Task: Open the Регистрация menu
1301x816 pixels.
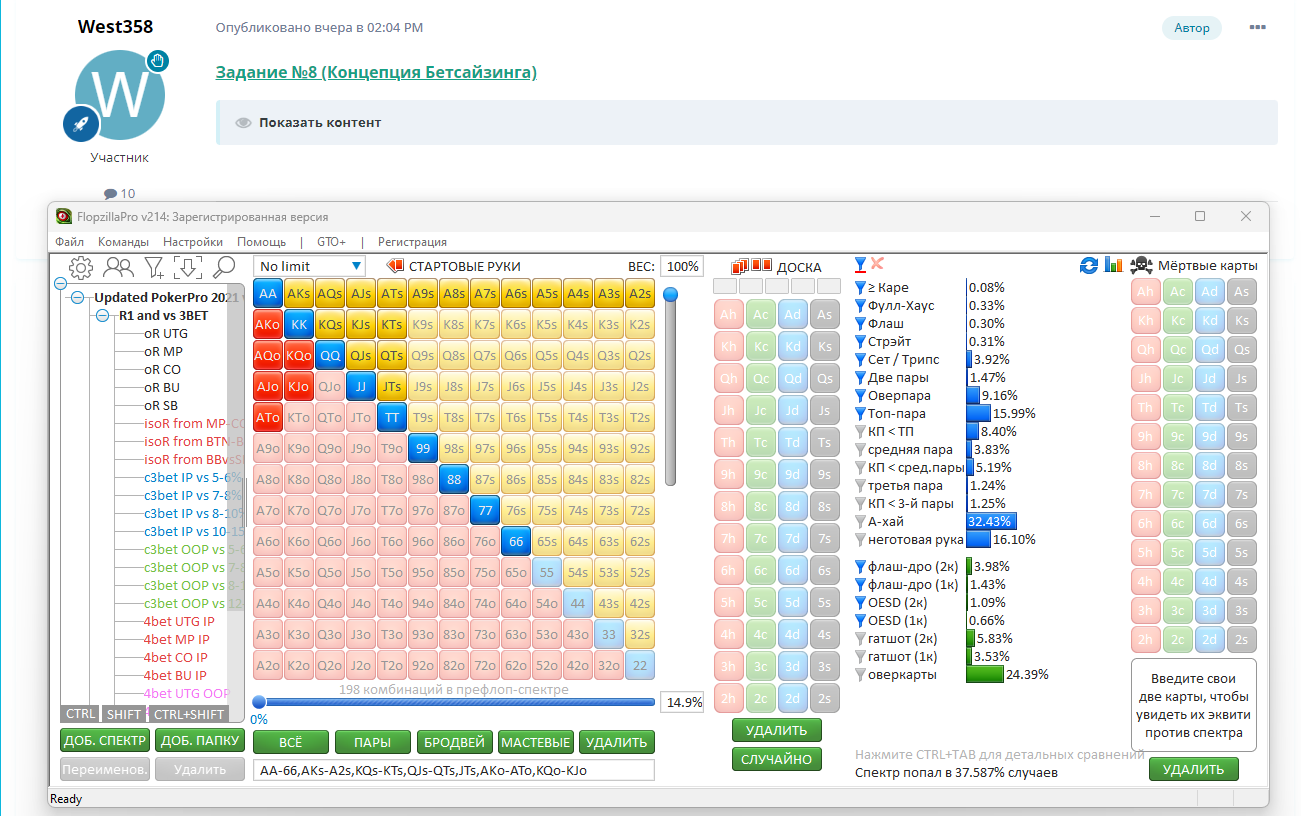Action: [412, 242]
